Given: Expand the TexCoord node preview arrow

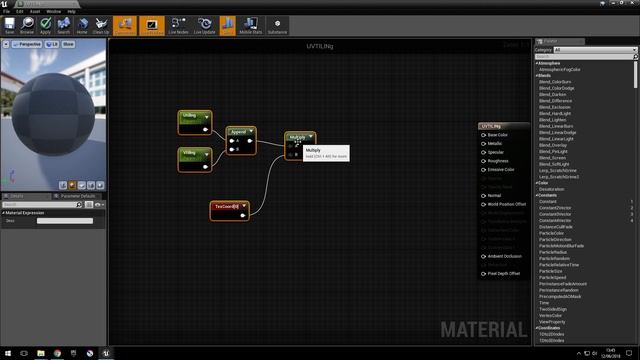Looking at the screenshot, I should point(244,206).
